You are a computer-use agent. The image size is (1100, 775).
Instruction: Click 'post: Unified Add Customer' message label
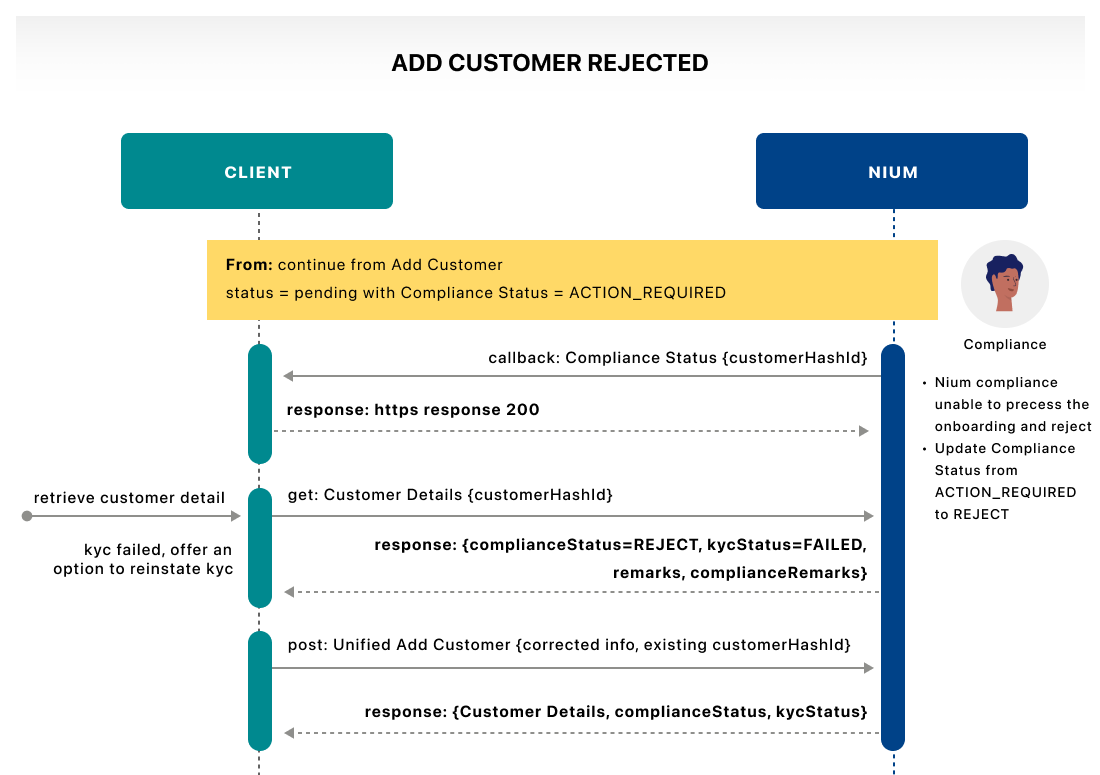pos(569,645)
